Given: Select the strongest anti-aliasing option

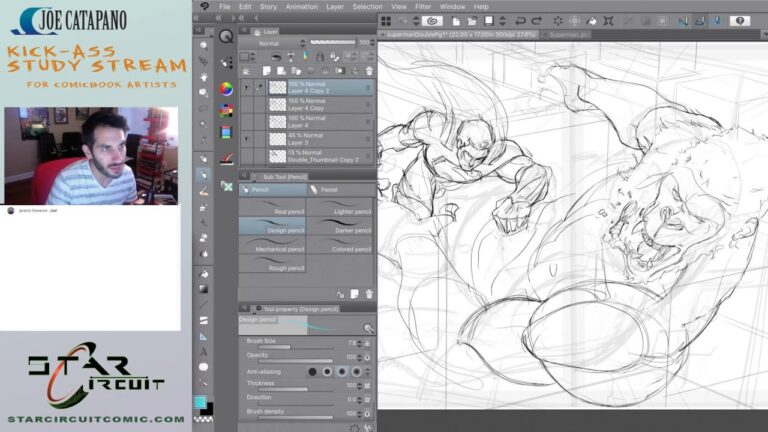Looking at the screenshot, I should pos(357,371).
